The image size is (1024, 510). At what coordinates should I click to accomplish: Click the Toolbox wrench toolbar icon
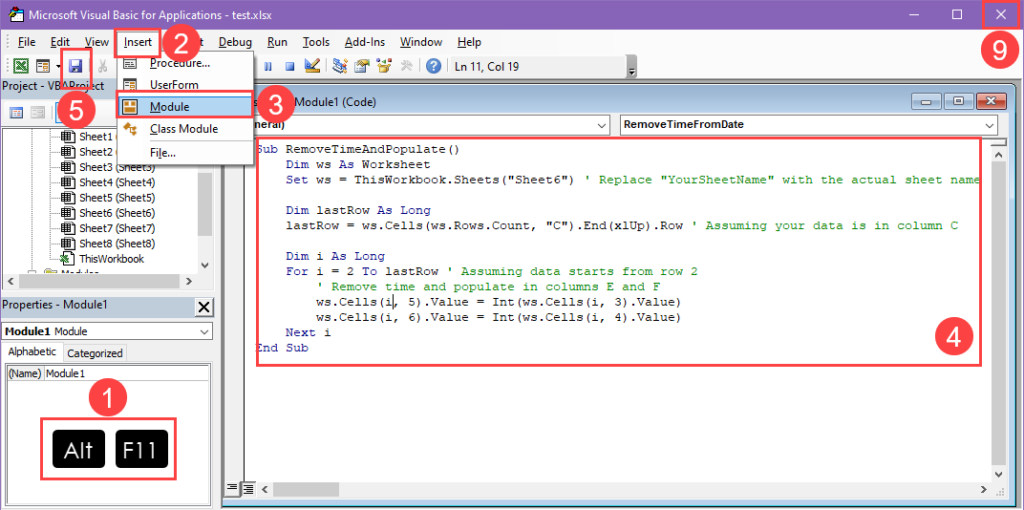[x=406, y=66]
